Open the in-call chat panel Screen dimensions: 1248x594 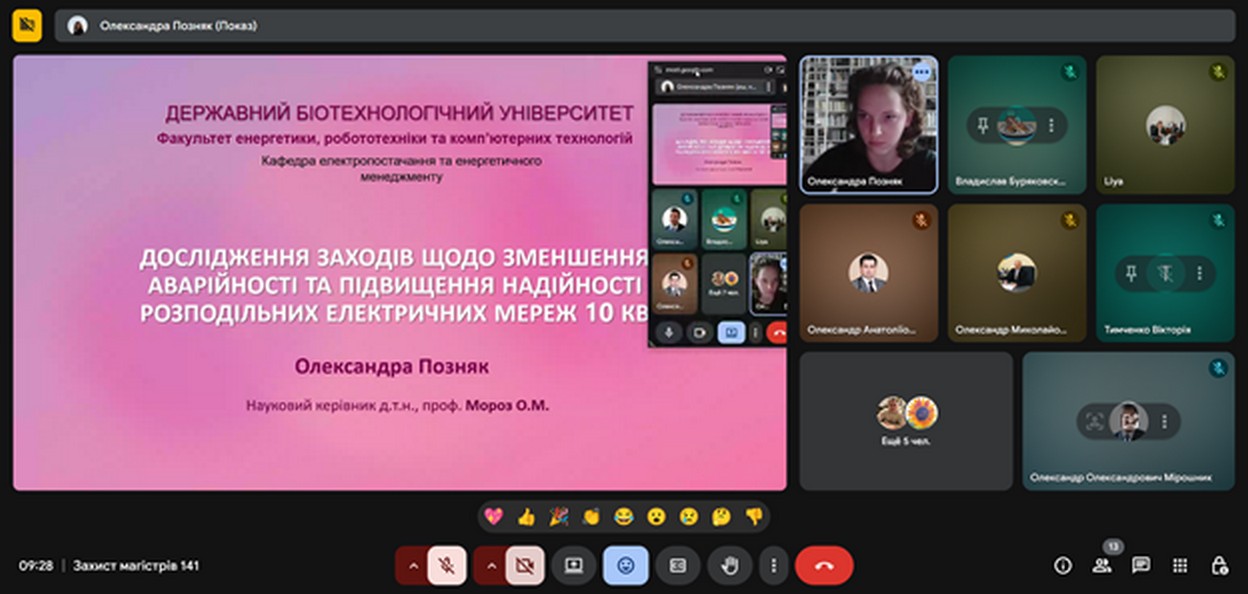pos(1141,565)
